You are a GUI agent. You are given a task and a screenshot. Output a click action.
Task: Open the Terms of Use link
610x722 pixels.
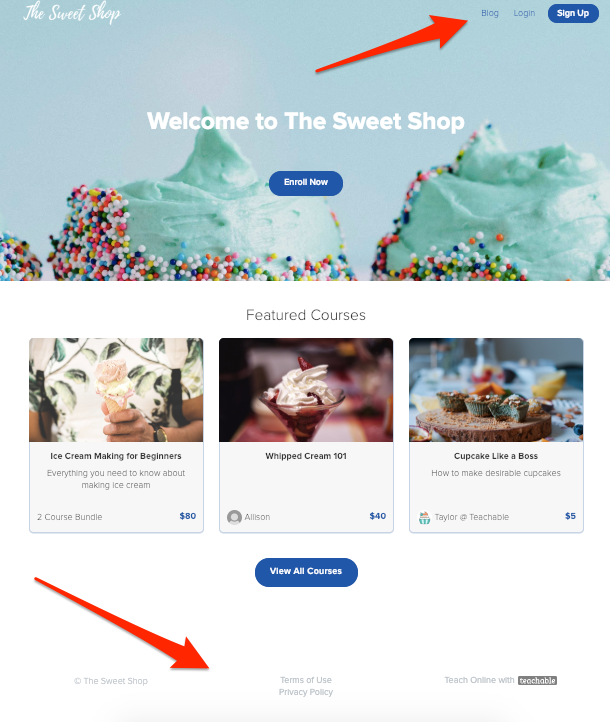point(306,680)
